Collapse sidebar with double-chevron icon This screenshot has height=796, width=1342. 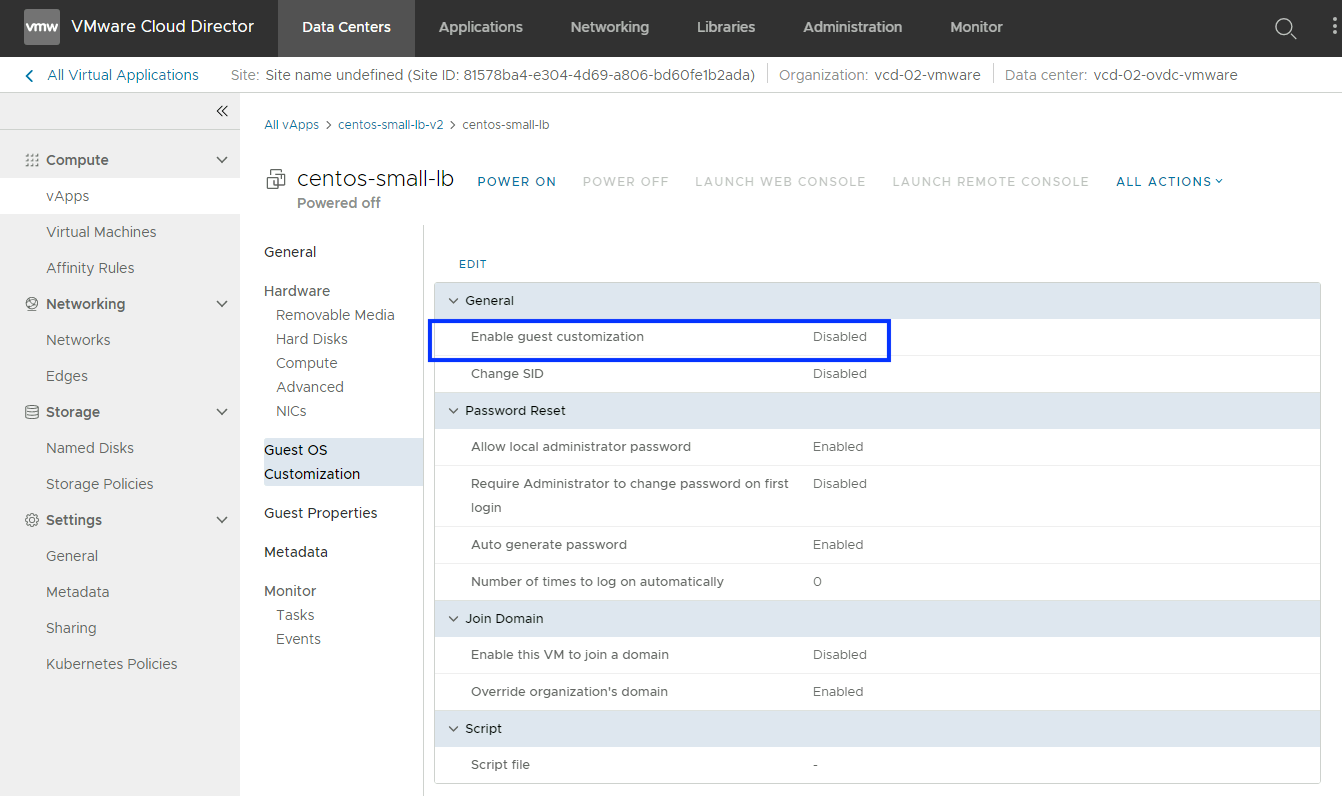click(x=222, y=111)
